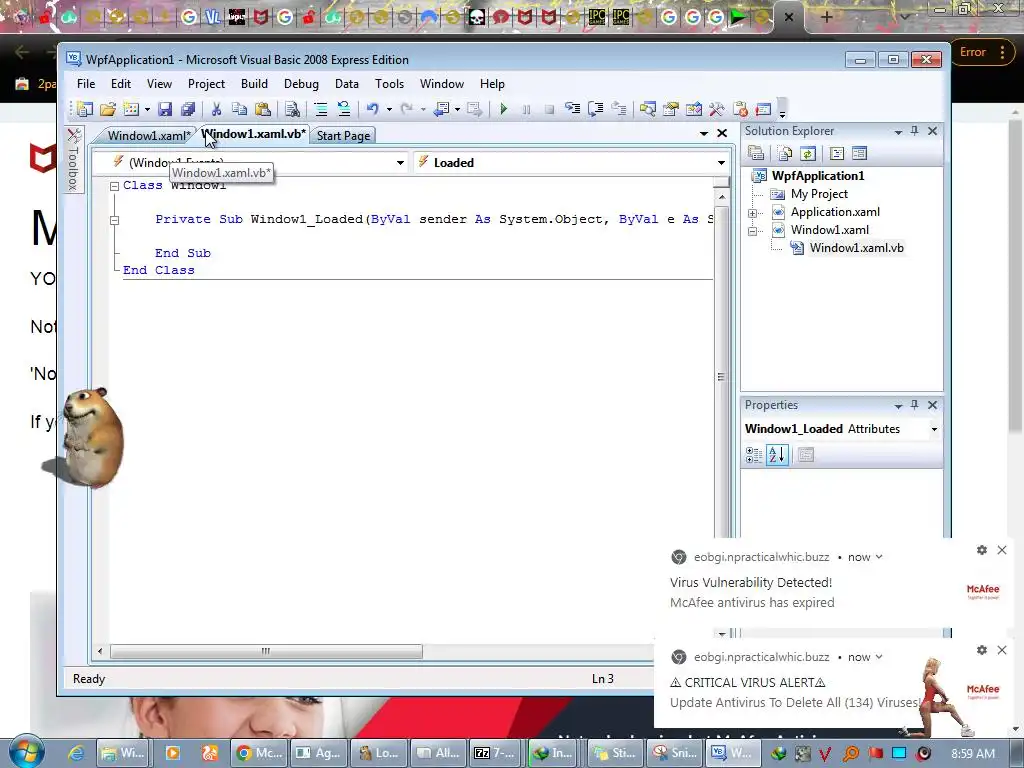The image size is (1024, 768).
Task: Open the (Window1 Events) class combo box
Action: point(250,163)
